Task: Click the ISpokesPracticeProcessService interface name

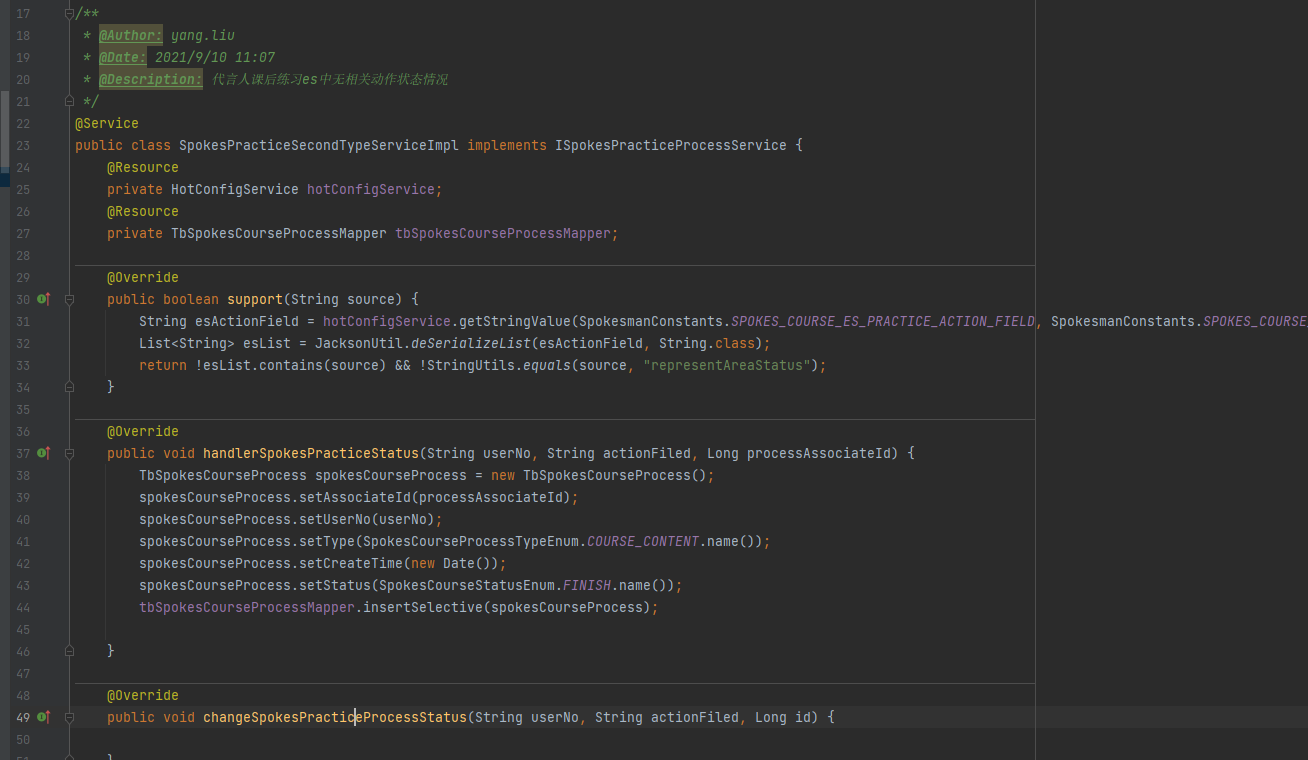Action: pyautogui.click(x=670, y=145)
